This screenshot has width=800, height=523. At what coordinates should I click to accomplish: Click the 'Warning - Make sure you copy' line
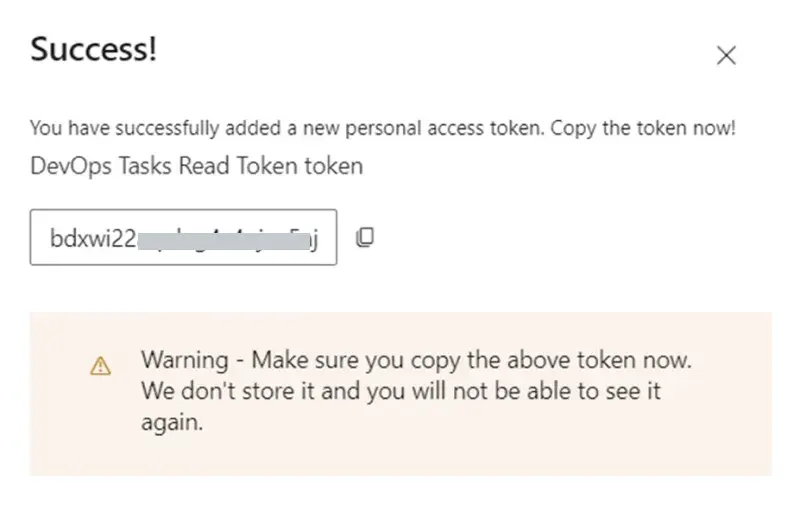(x=416, y=360)
